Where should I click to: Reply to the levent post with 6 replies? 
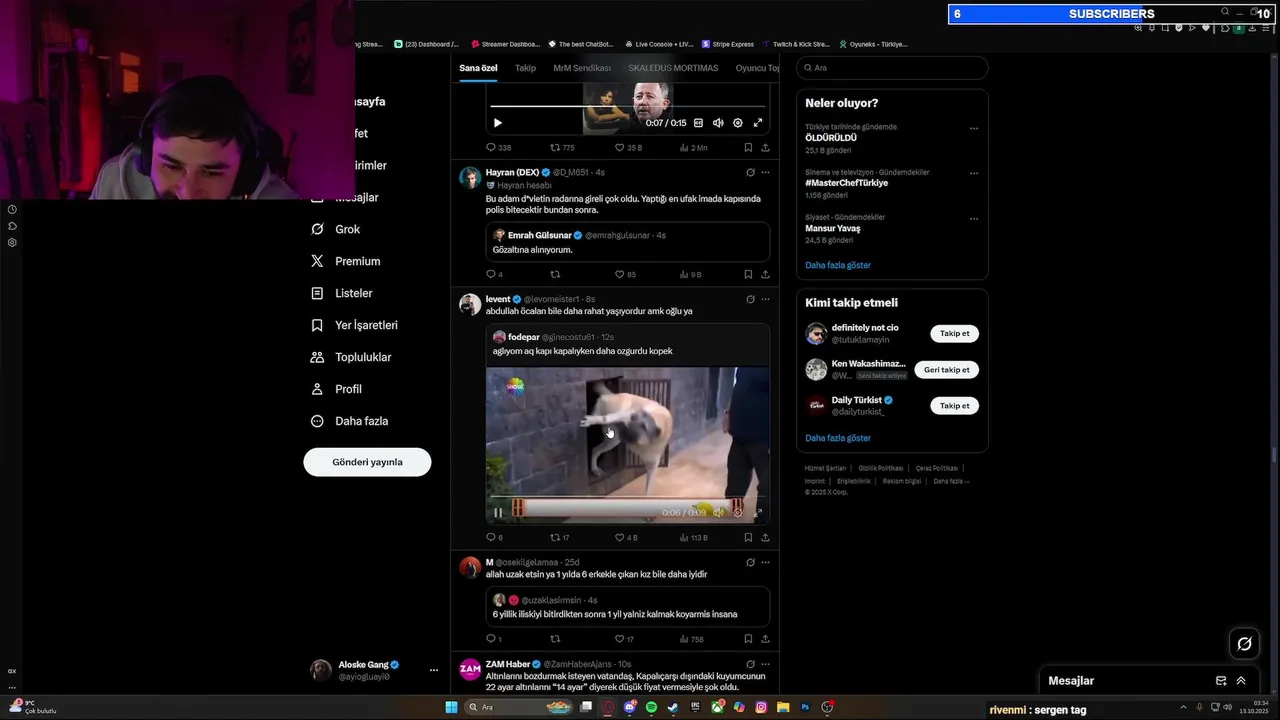click(x=494, y=538)
